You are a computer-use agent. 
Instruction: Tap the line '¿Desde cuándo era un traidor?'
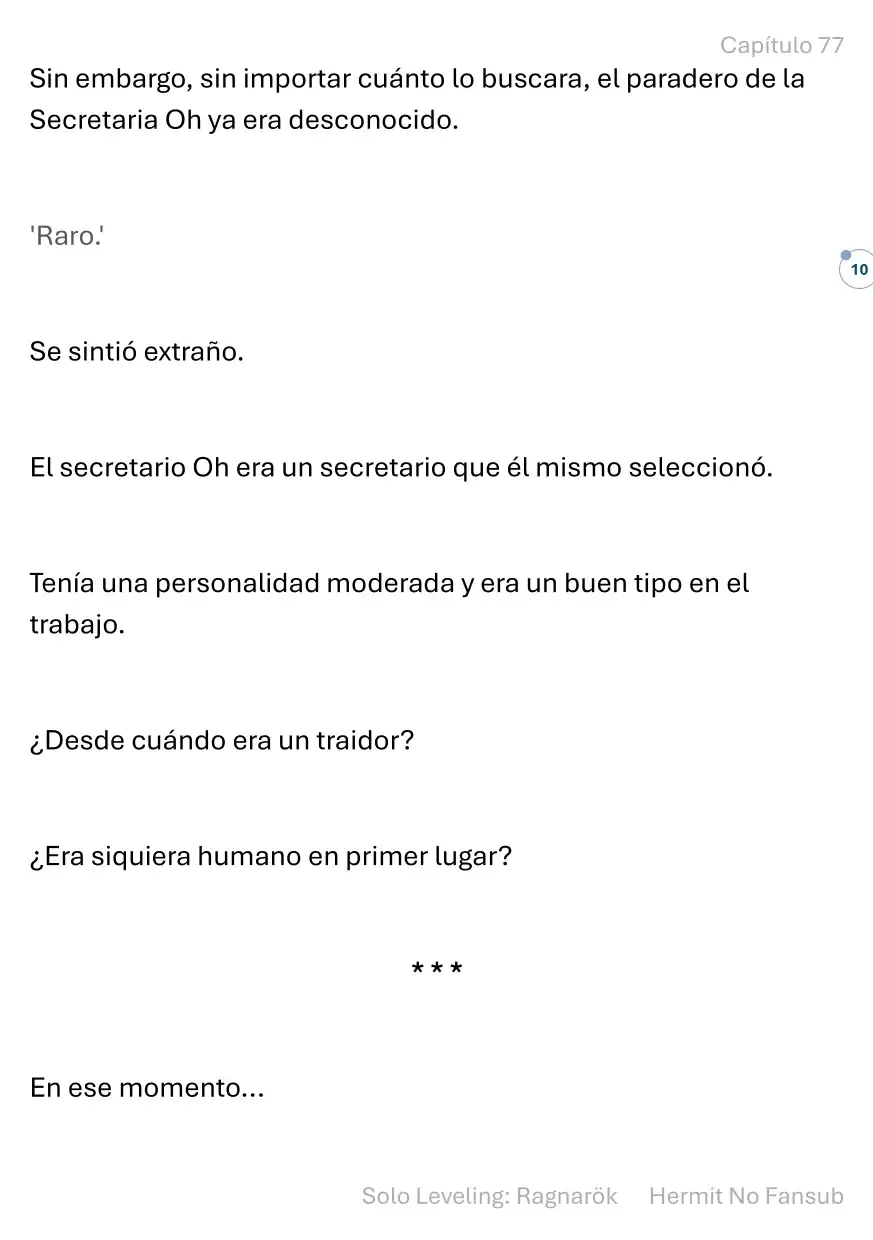(222, 742)
